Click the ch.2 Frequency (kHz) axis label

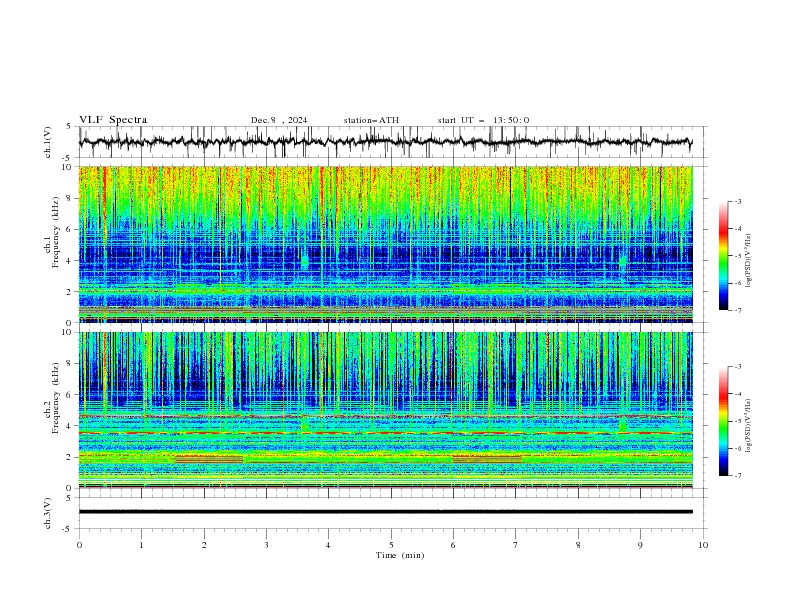tap(51, 397)
